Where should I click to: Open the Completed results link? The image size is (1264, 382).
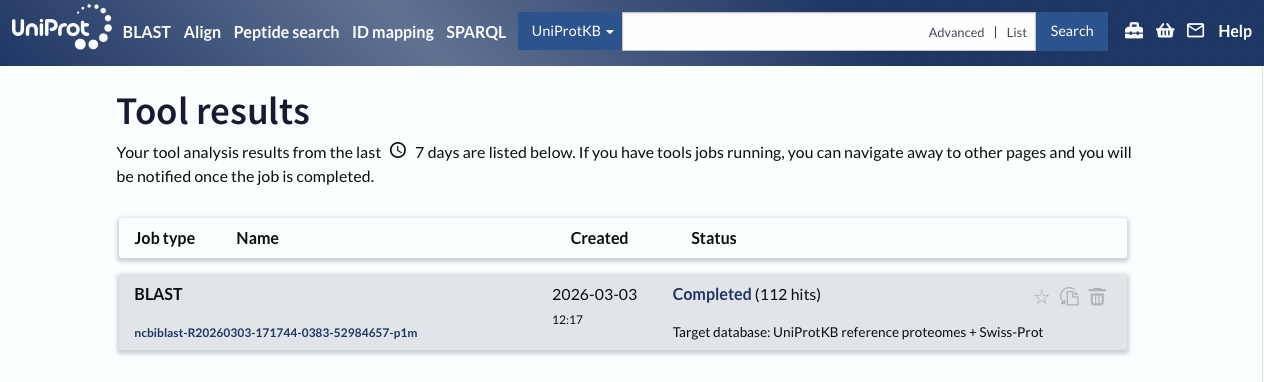point(712,294)
